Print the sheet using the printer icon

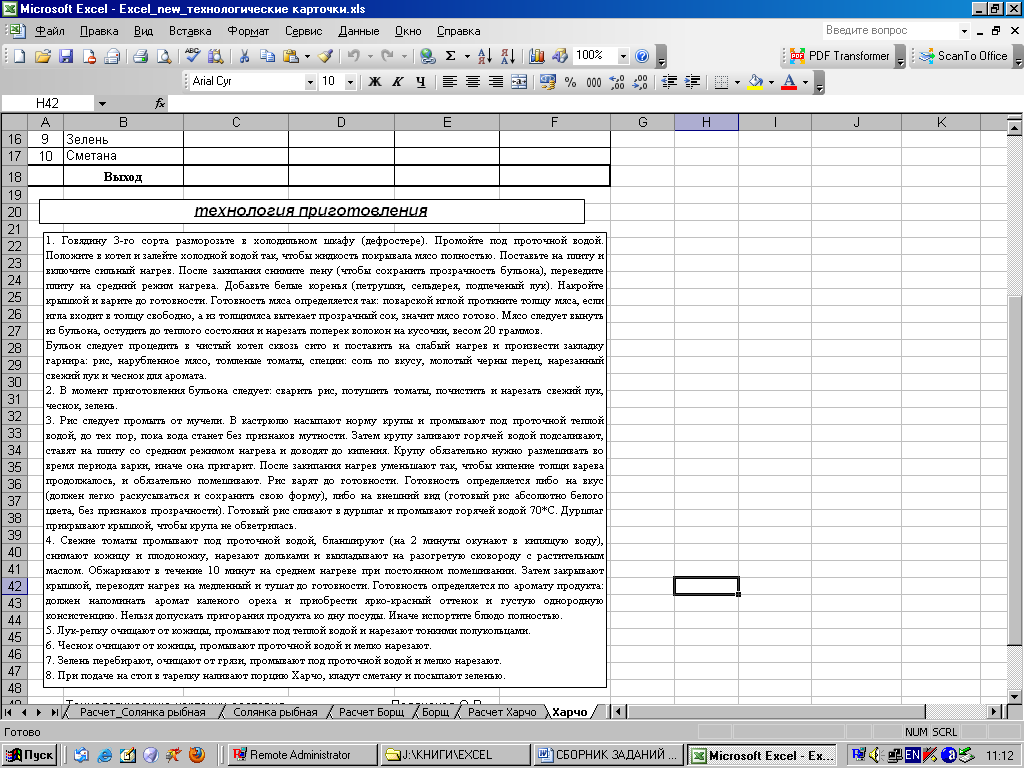click(140, 56)
